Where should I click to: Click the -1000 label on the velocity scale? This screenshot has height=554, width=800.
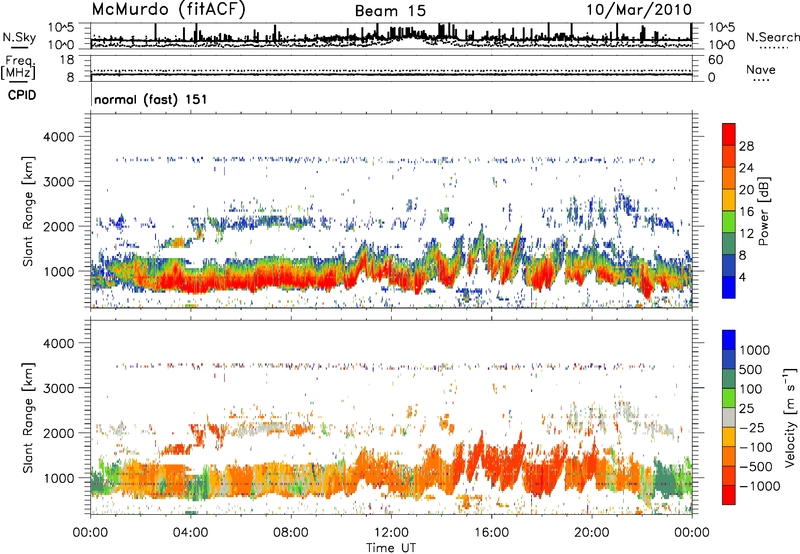tap(760, 486)
